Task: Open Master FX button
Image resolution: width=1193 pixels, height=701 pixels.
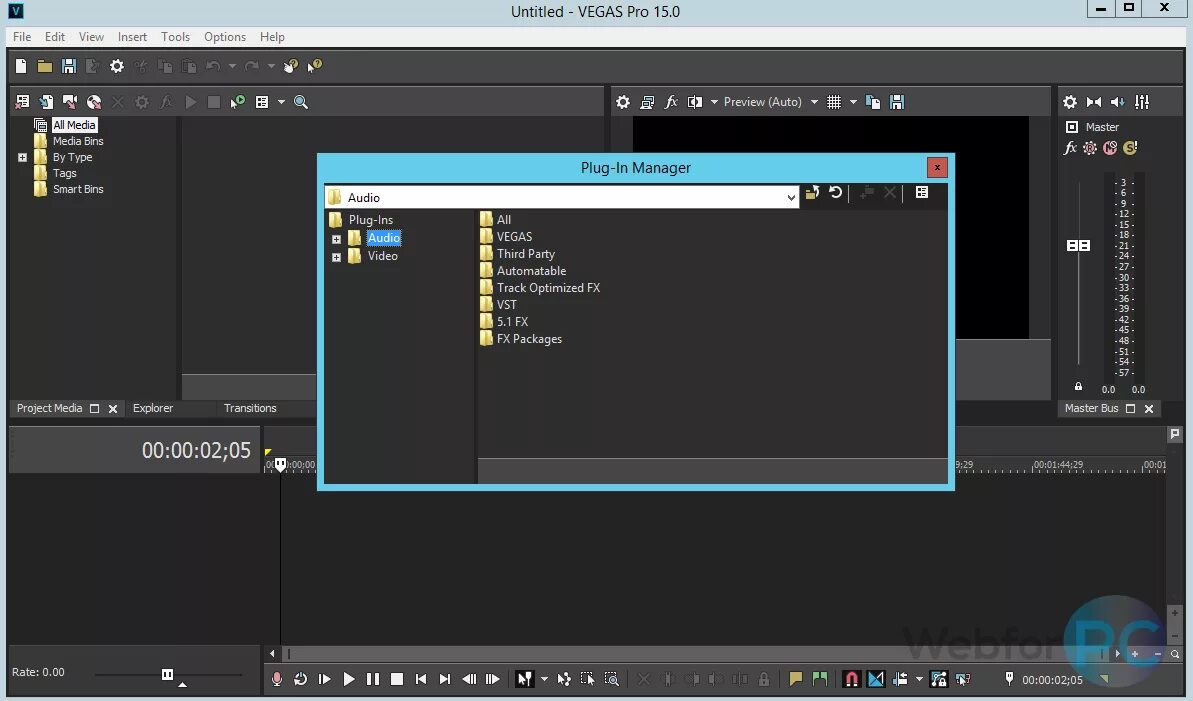Action: coord(1070,148)
